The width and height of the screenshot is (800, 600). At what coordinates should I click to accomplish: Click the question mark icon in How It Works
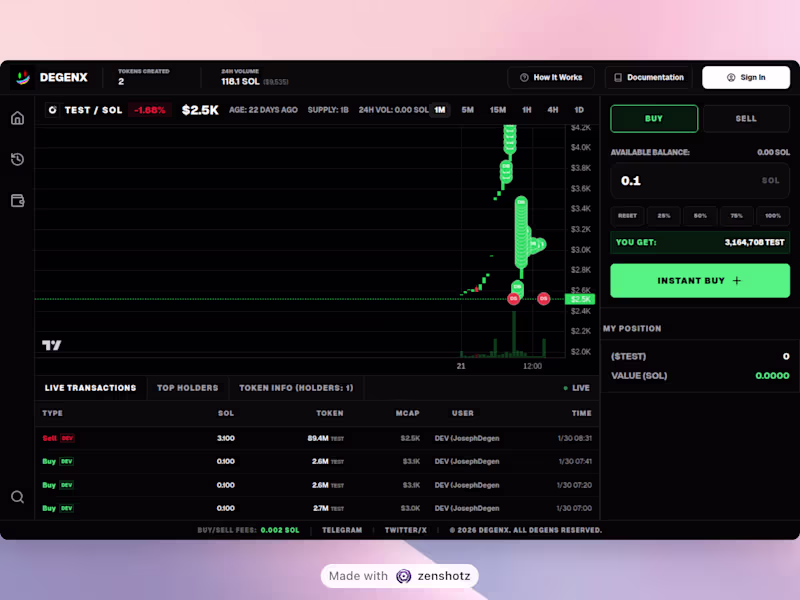coord(524,78)
